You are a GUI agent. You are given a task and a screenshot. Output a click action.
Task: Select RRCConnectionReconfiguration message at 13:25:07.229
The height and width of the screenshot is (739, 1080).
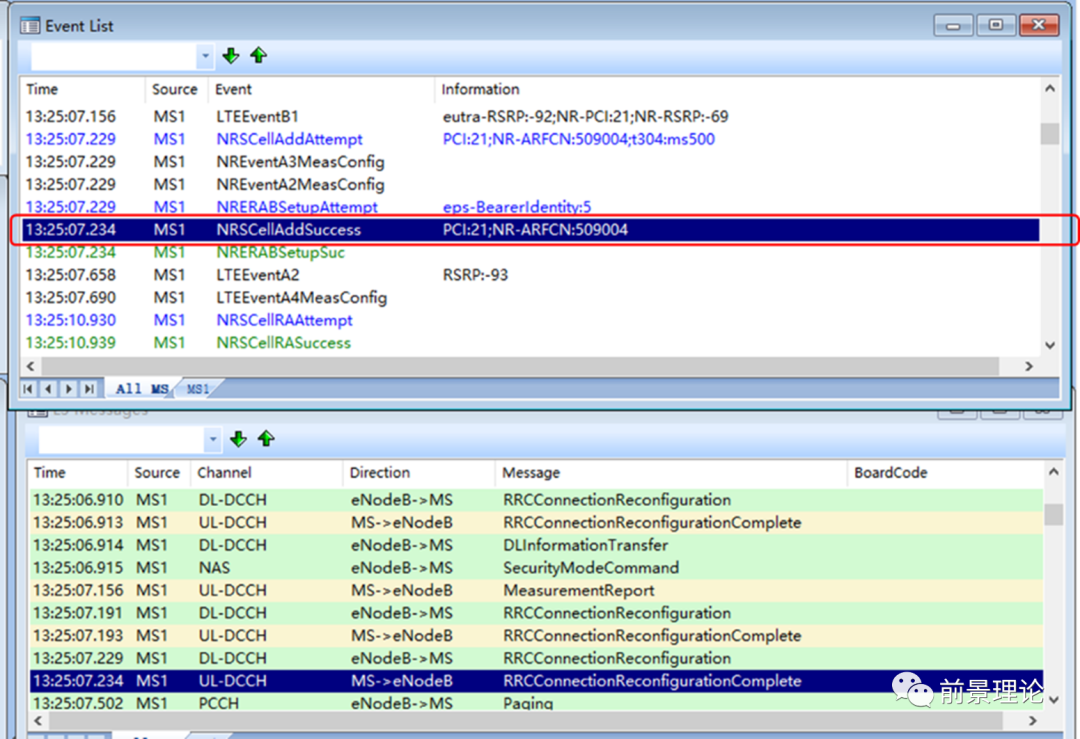point(537,658)
